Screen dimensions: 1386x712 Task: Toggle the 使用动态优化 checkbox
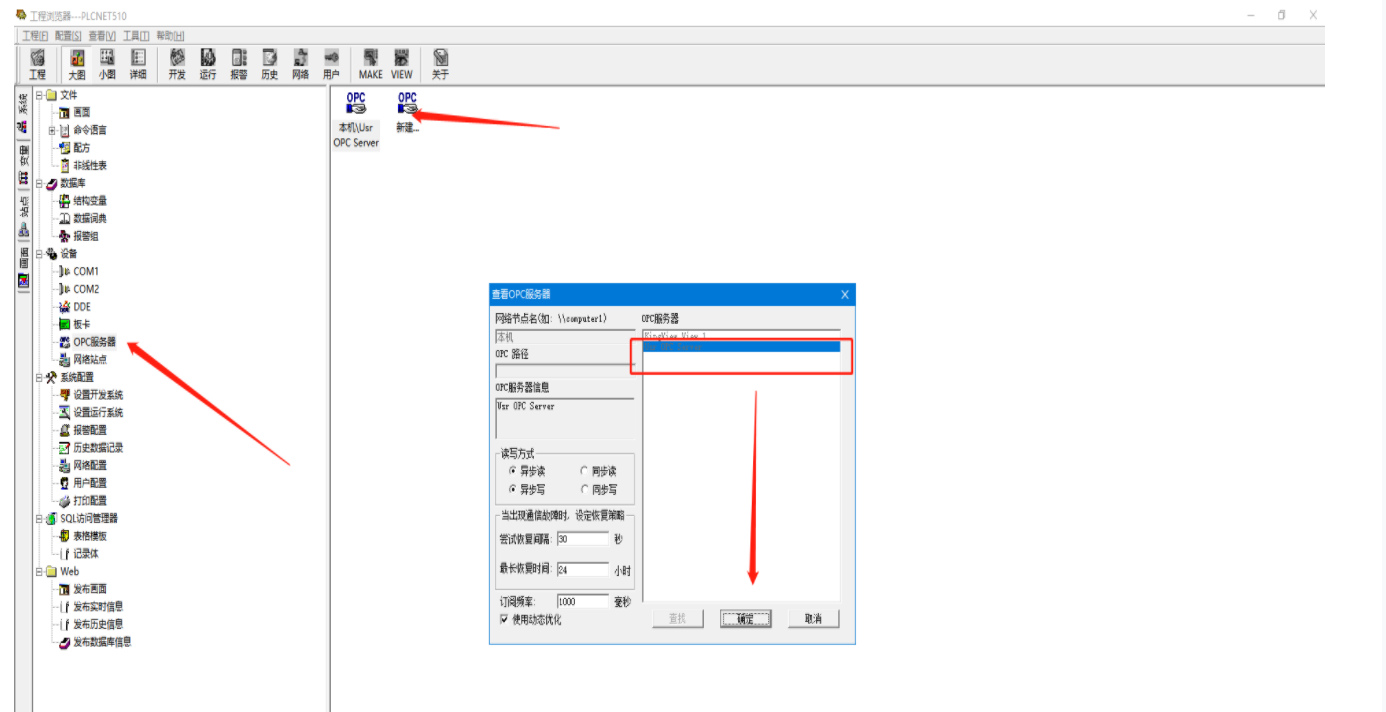[504, 620]
